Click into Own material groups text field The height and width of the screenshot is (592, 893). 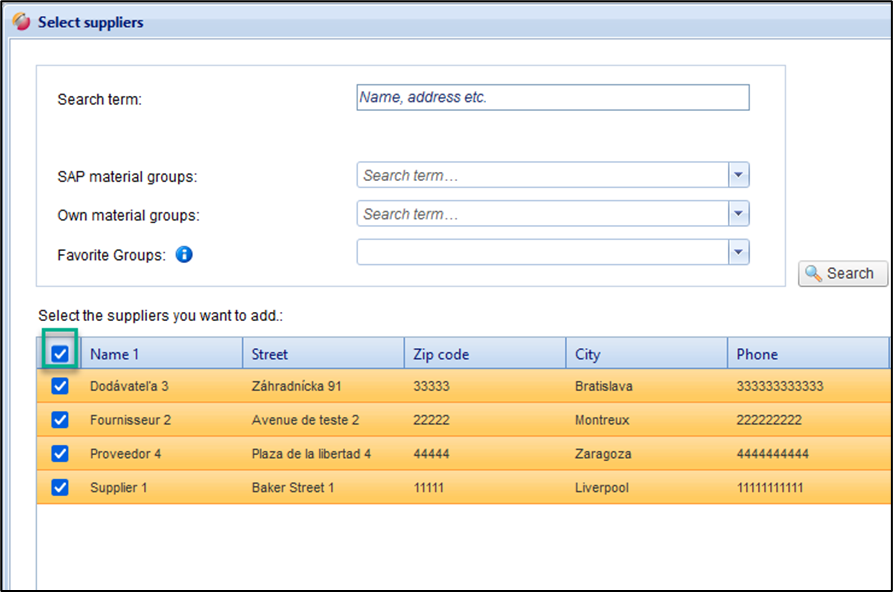pyautogui.click(x=542, y=214)
